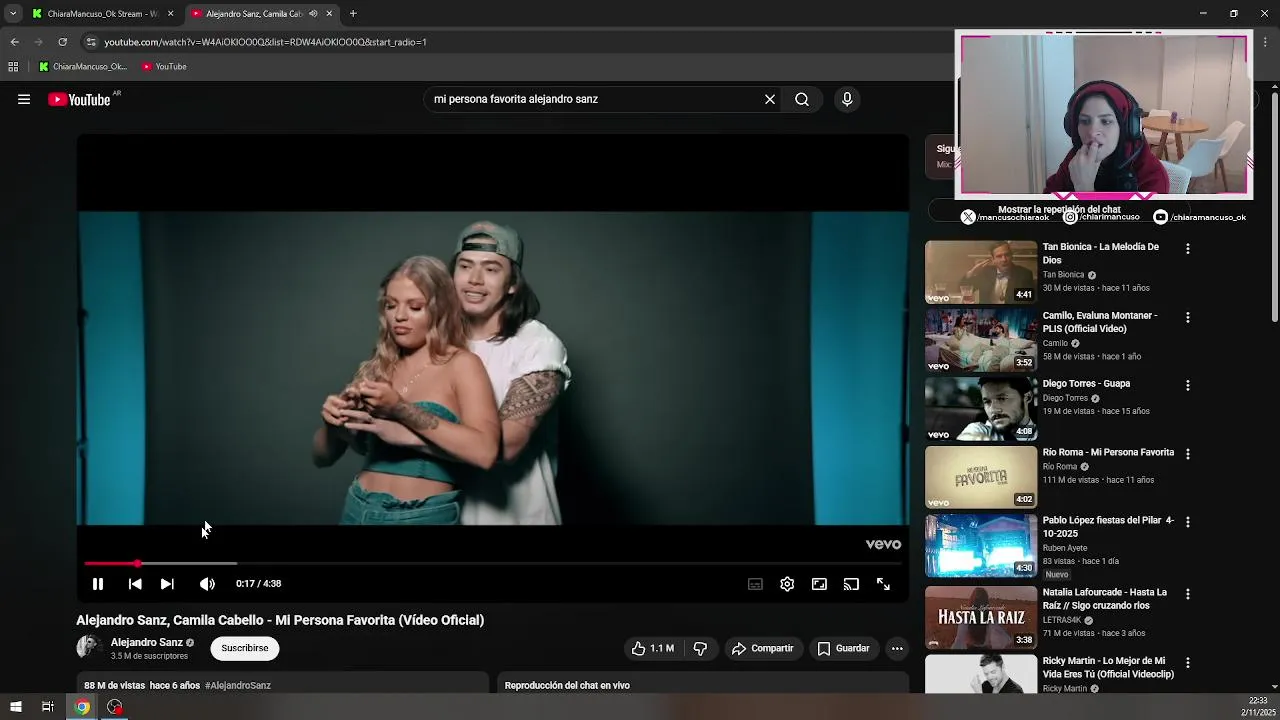This screenshot has width=1280, height=720.
Task: Run search with the magnifier button
Action: tap(802, 99)
